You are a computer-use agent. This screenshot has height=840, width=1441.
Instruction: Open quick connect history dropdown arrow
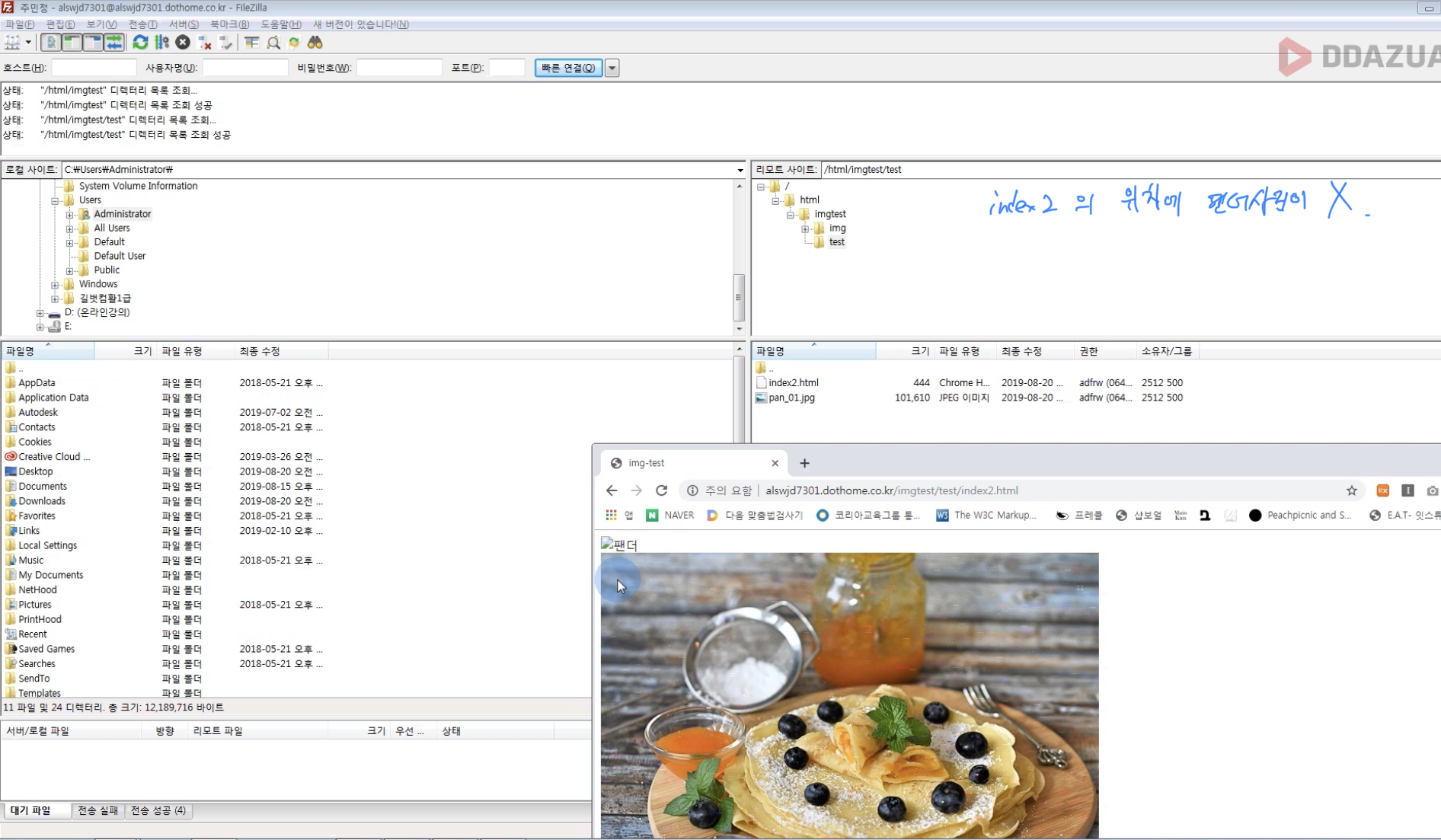coord(612,68)
